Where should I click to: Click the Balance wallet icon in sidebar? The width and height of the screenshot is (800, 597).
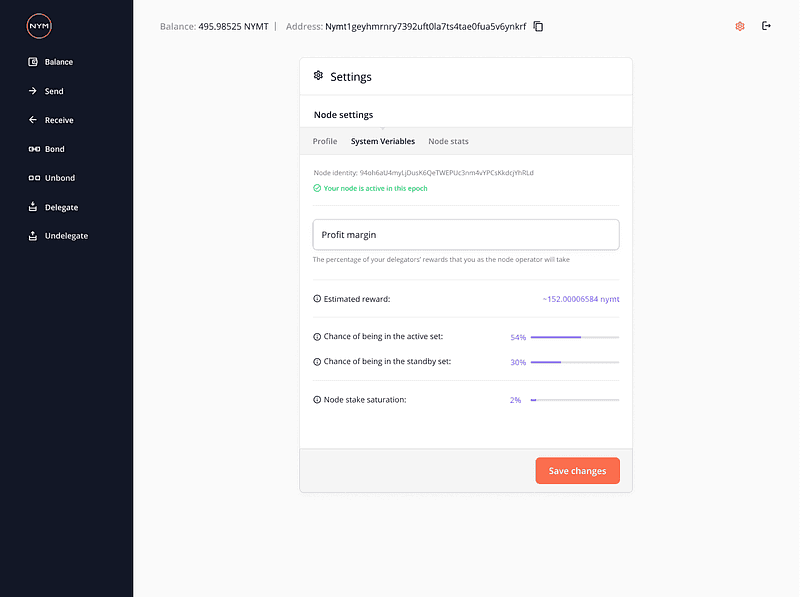(33, 62)
